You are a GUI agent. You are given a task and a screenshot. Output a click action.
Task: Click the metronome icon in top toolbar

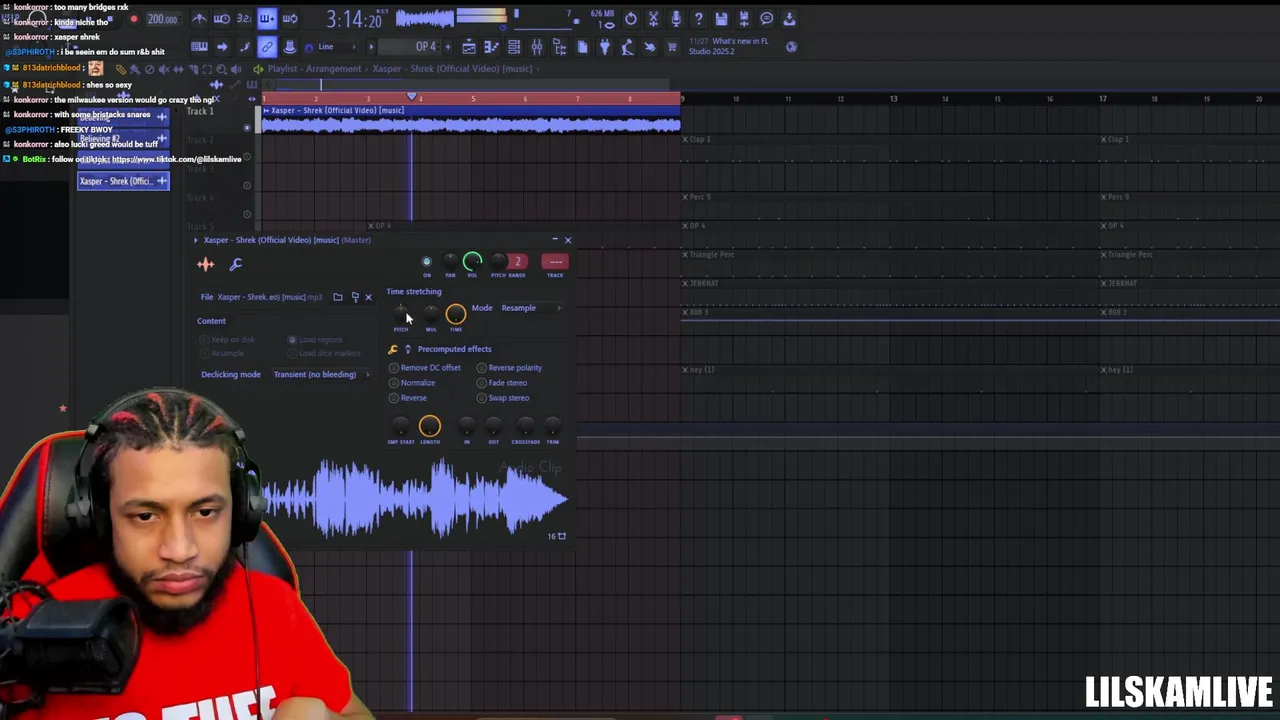tap(199, 19)
